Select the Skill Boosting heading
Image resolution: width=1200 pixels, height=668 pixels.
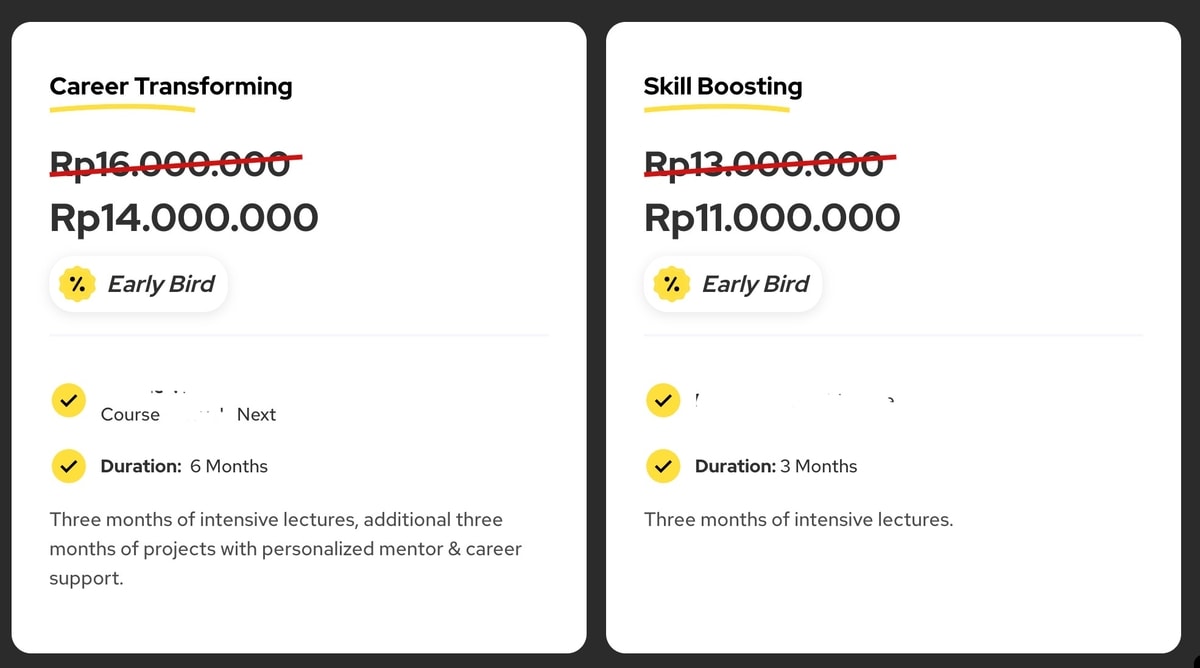point(723,87)
